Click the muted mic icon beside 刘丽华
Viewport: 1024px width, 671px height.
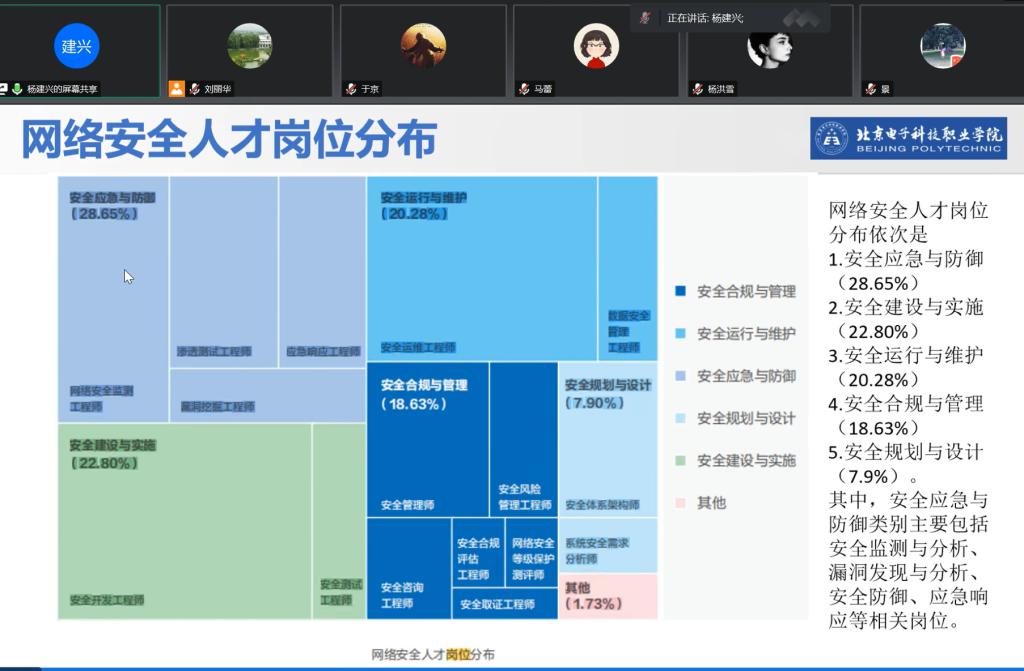coord(194,89)
